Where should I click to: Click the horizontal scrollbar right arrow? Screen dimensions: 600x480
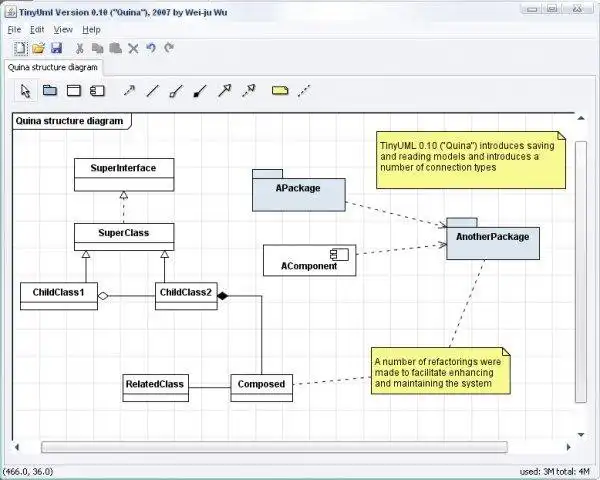tap(569, 447)
